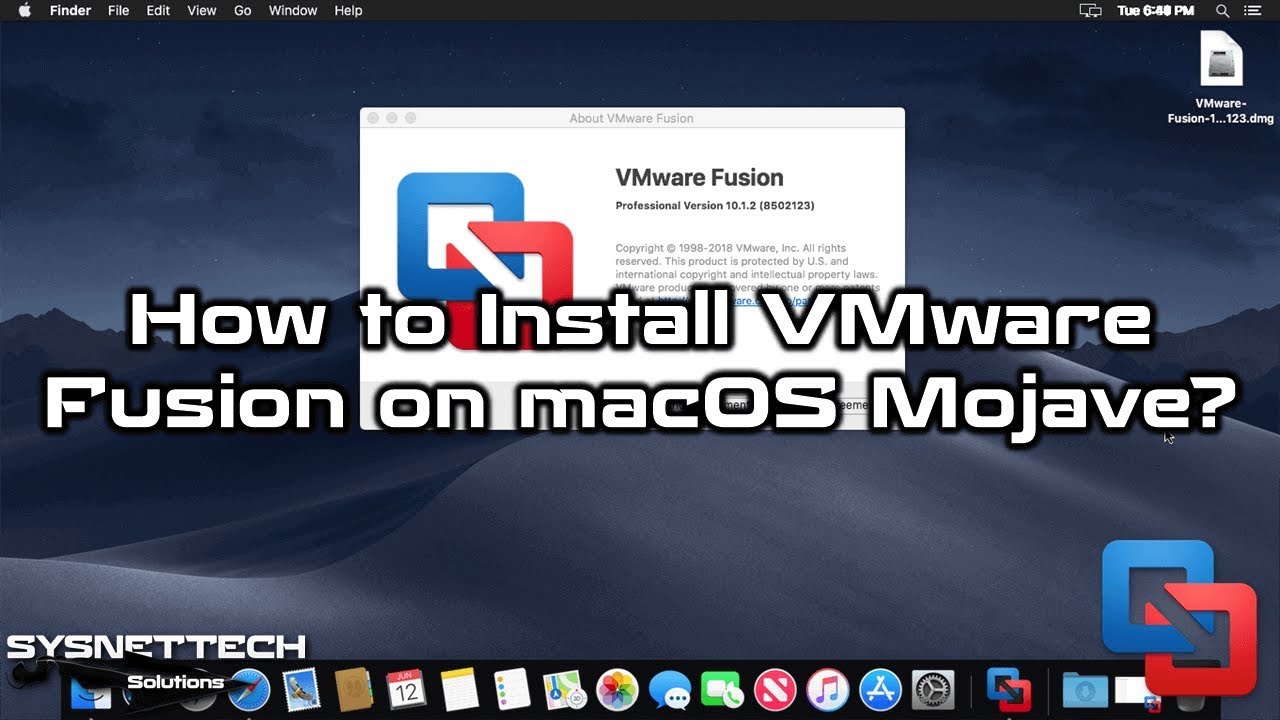
Task: Open the Downloads folder in the Dock
Action: (x=1085, y=690)
